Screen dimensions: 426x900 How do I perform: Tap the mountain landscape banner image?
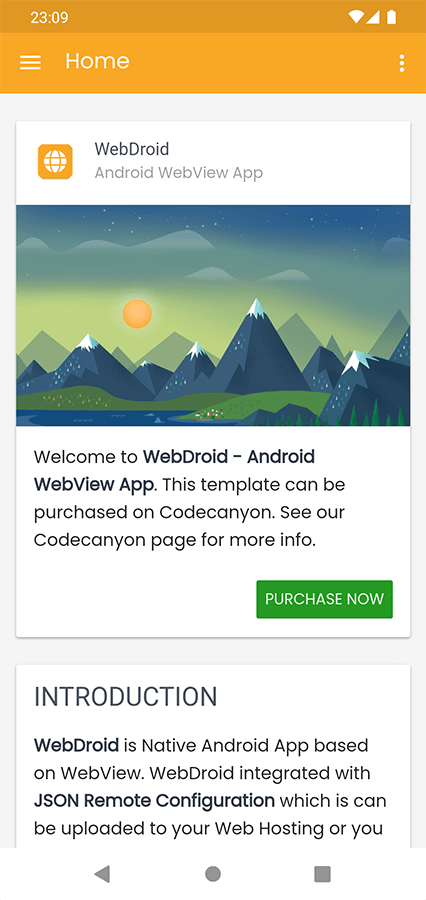(x=213, y=315)
